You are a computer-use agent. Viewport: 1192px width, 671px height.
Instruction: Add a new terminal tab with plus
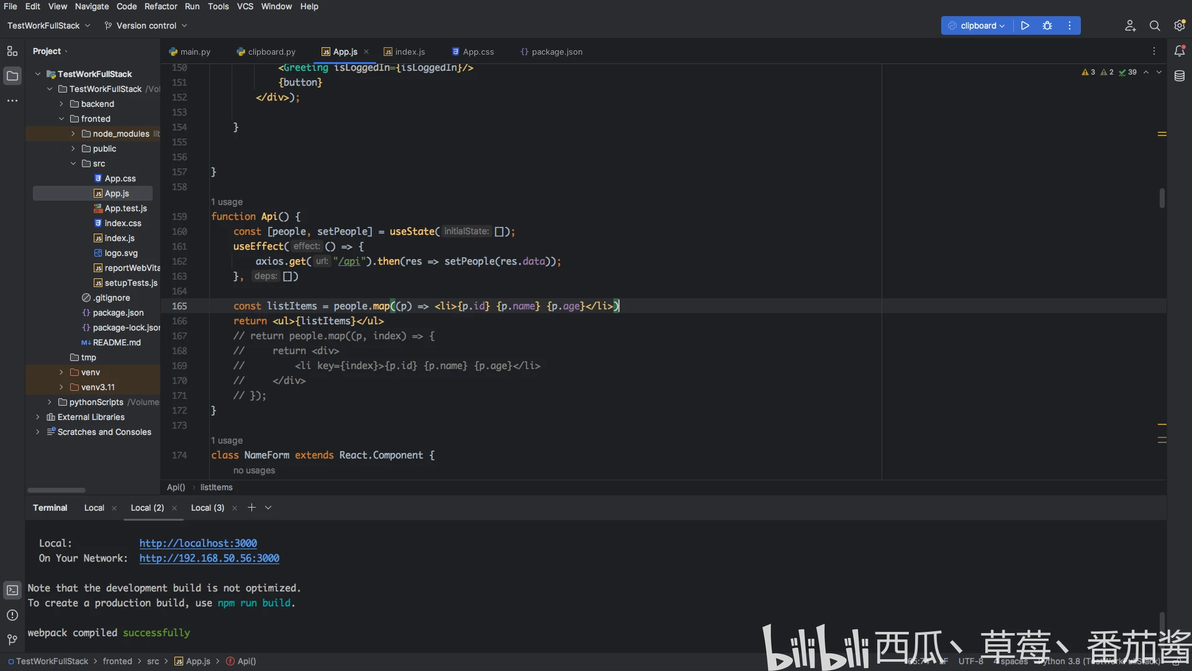tap(252, 508)
